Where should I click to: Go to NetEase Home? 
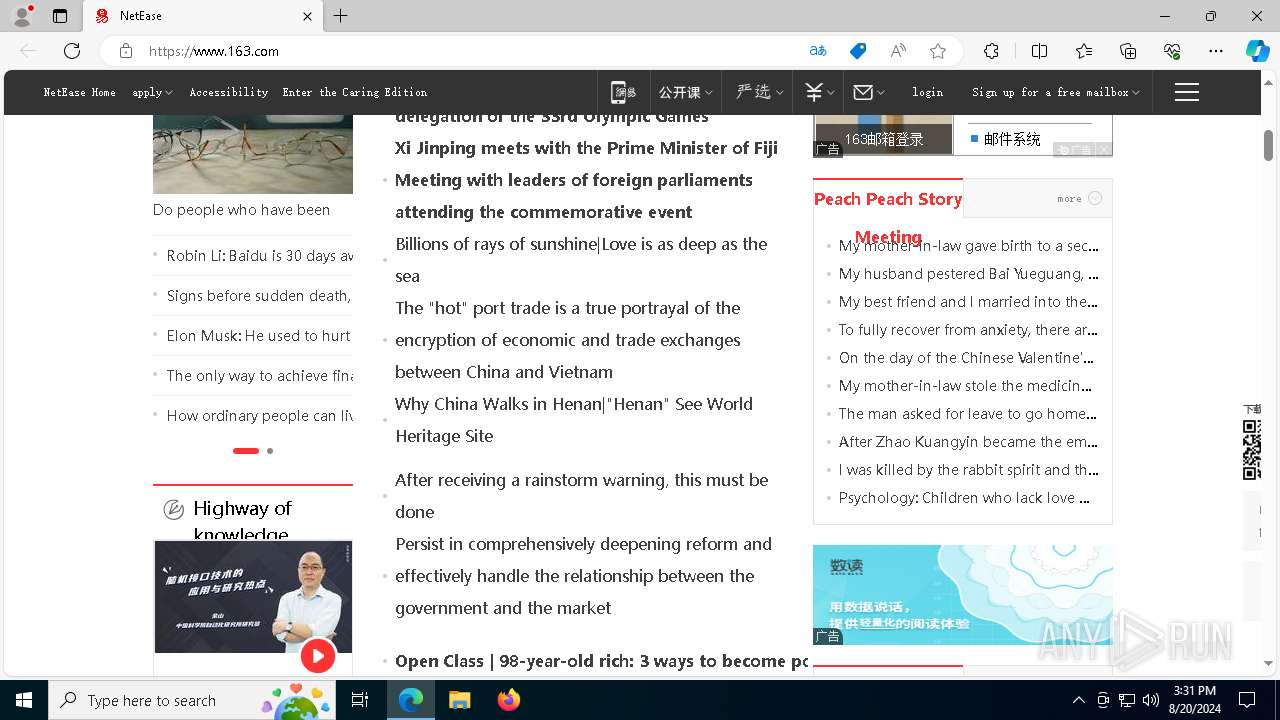click(80, 92)
